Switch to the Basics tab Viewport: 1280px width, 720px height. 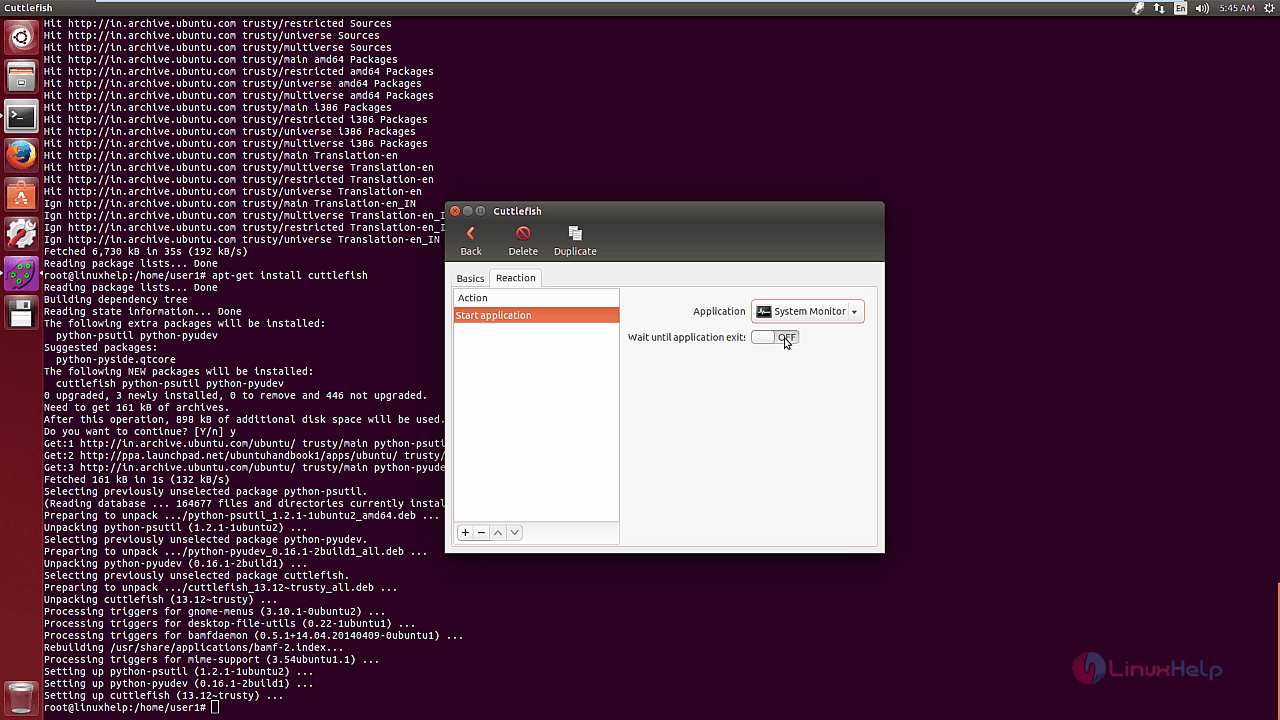tap(470, 278)
